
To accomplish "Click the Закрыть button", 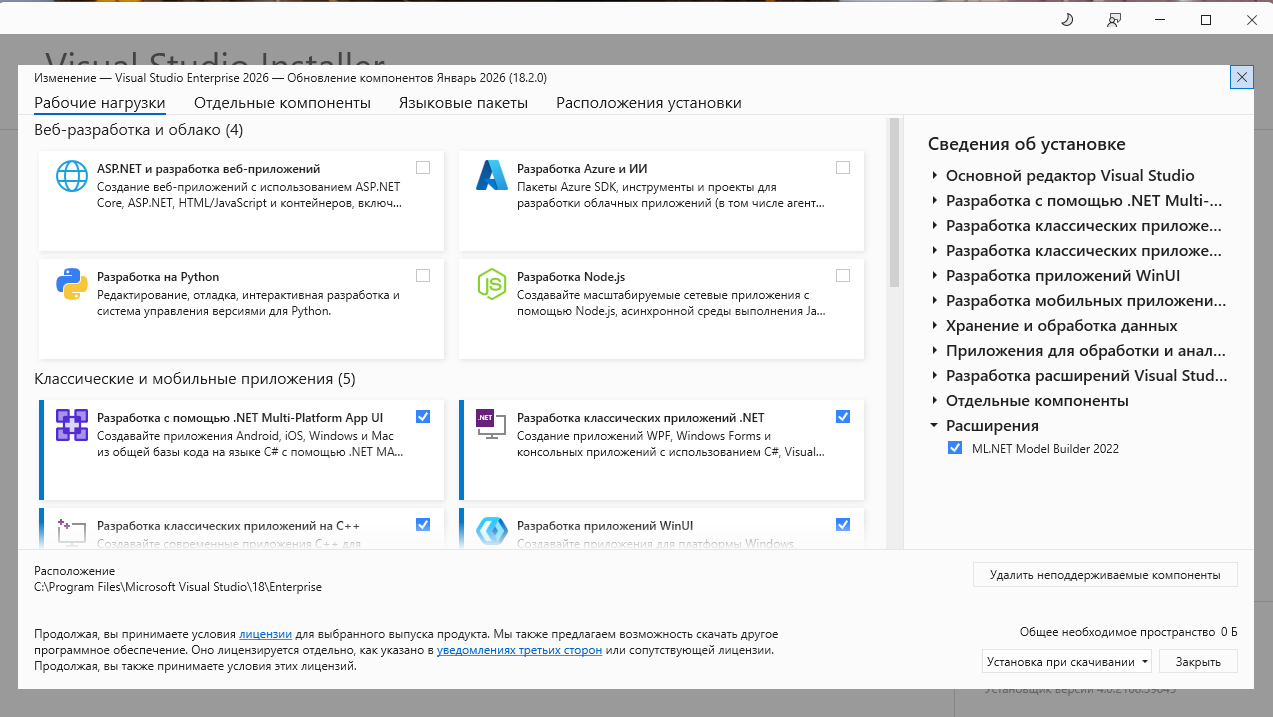I will pyautogui.click(x=1198, y=661).
